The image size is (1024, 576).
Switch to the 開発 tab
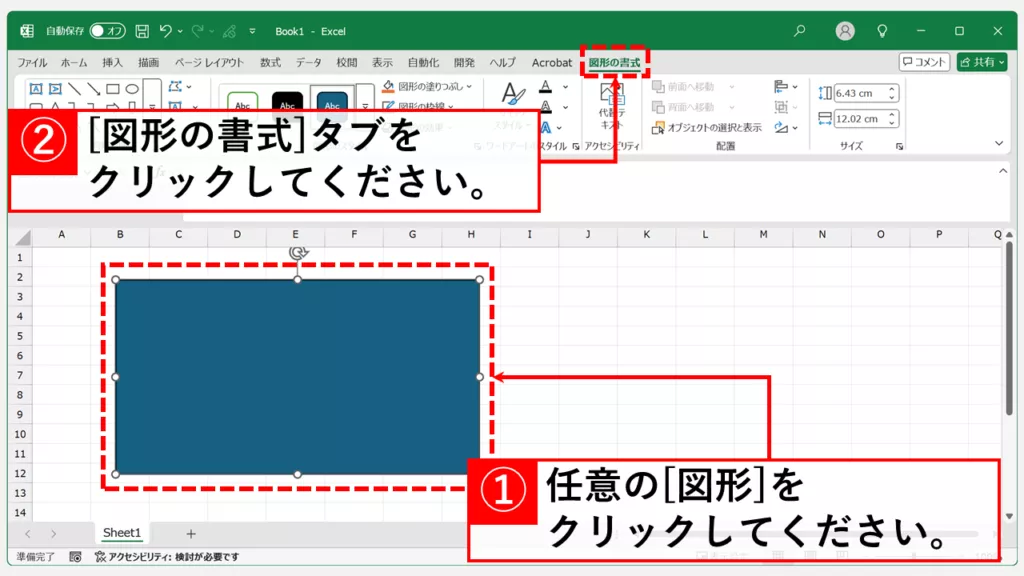(x=464, y=63)
